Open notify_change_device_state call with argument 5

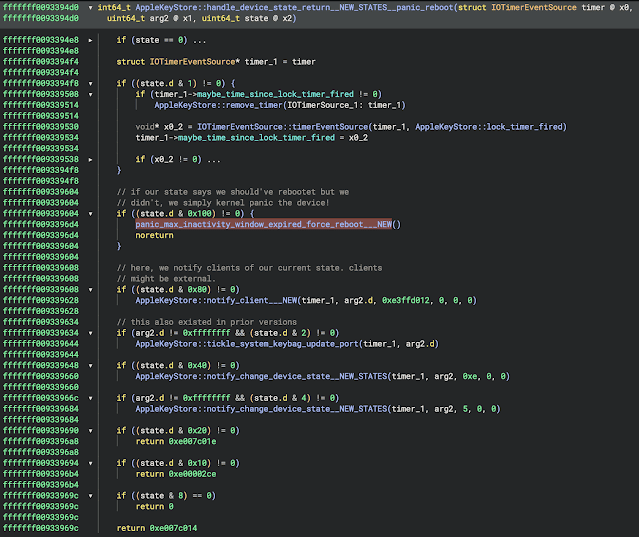coord(262,408)
